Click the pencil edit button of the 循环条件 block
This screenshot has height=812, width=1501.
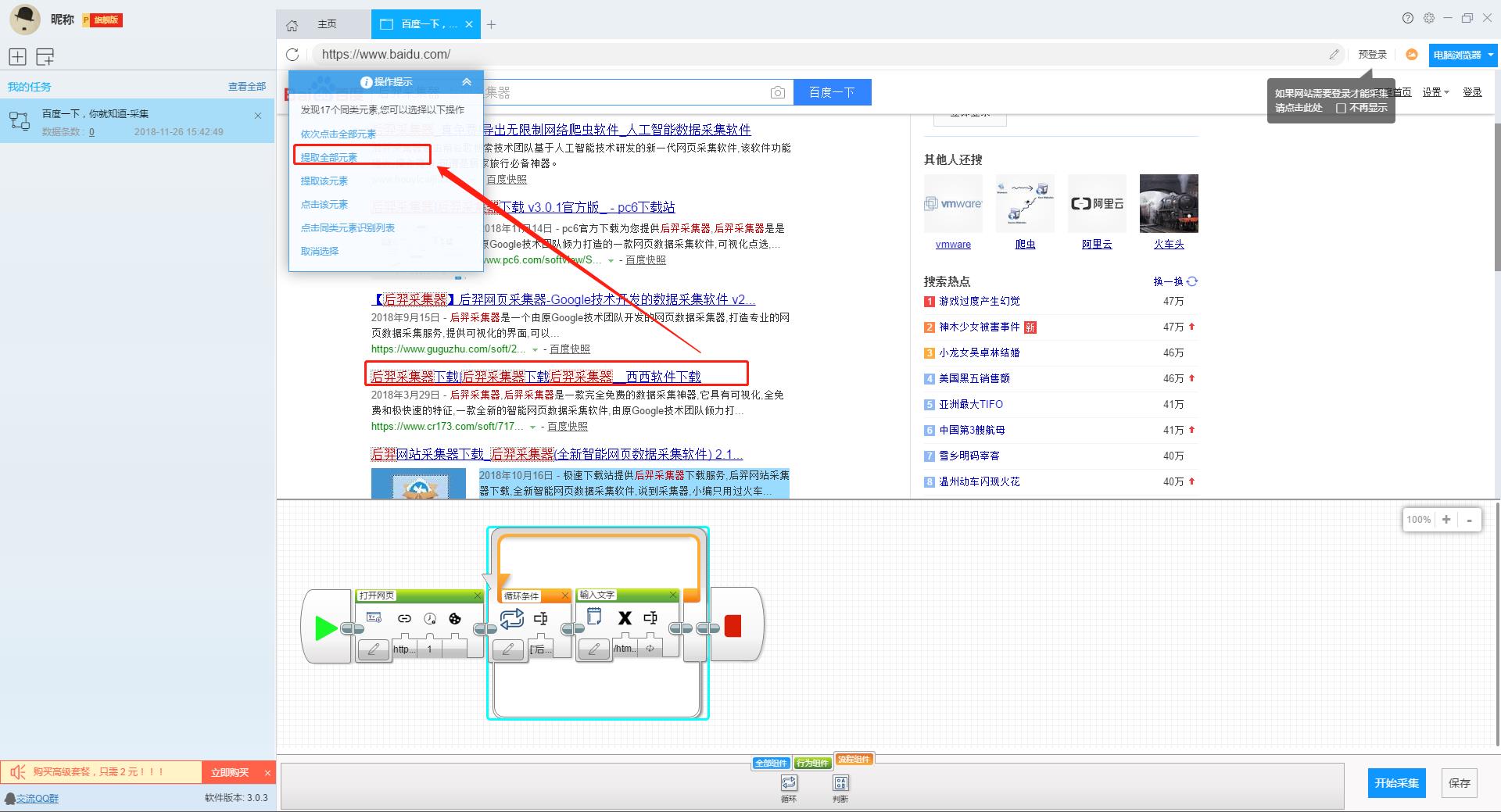tap(508, 649)
